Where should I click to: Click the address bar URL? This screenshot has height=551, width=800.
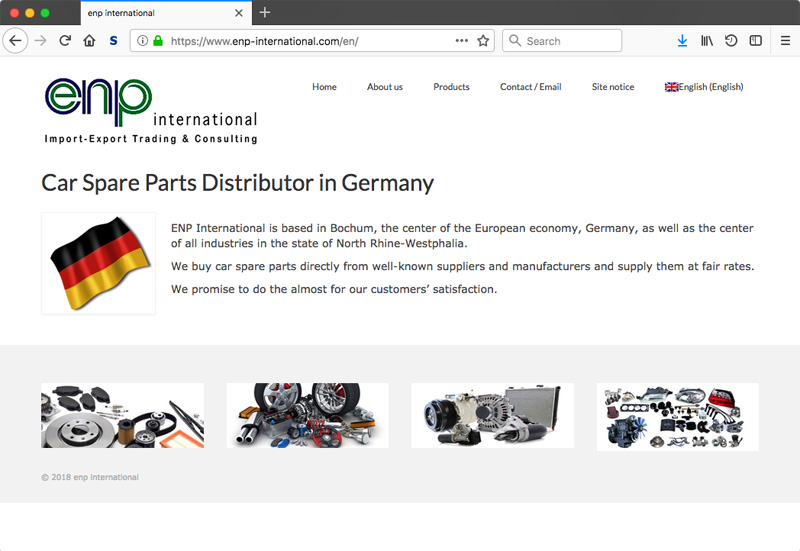click(x=264, y=41)
